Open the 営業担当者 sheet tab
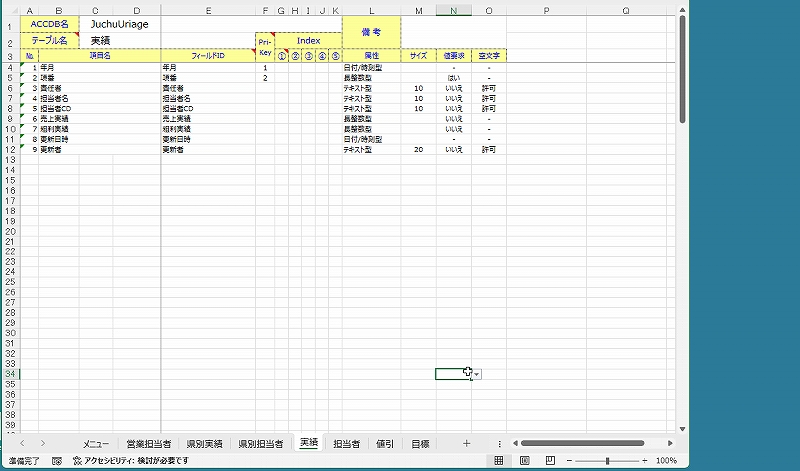This screenshot has width=800, height=471. click(148, 443)
